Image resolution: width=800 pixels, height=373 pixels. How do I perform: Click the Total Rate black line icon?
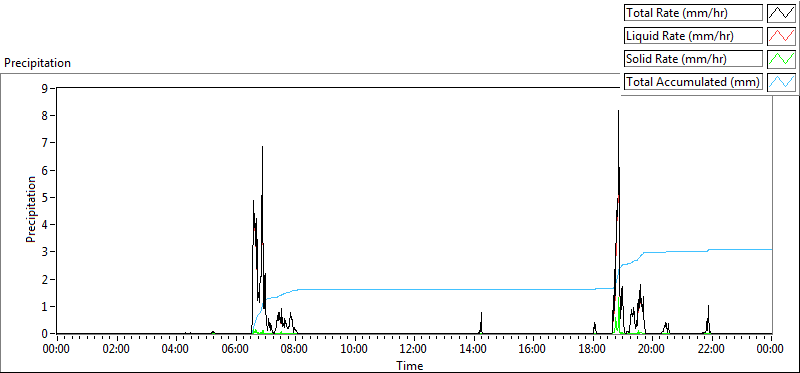point(782,13)
